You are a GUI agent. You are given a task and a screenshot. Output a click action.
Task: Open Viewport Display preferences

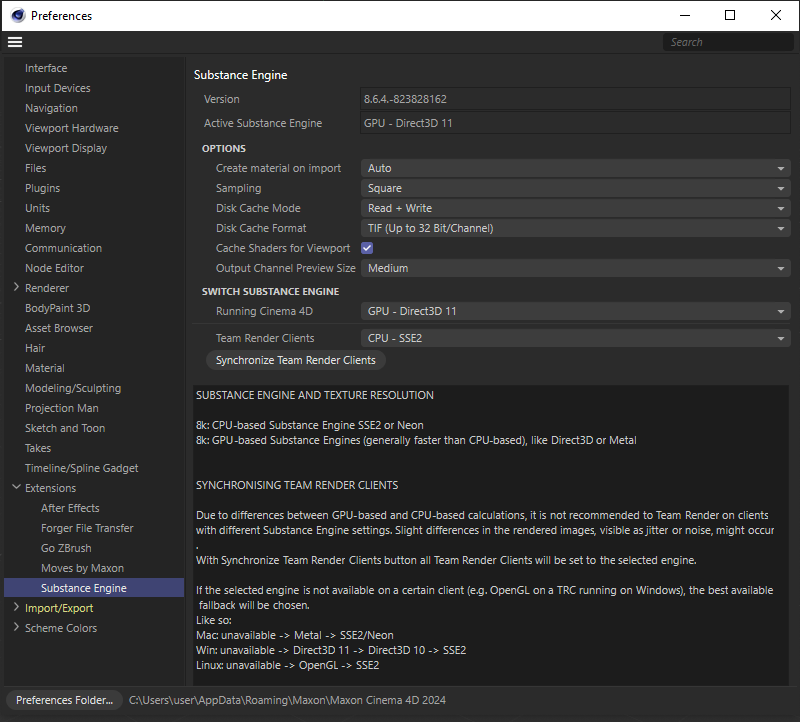pos(66,148)
